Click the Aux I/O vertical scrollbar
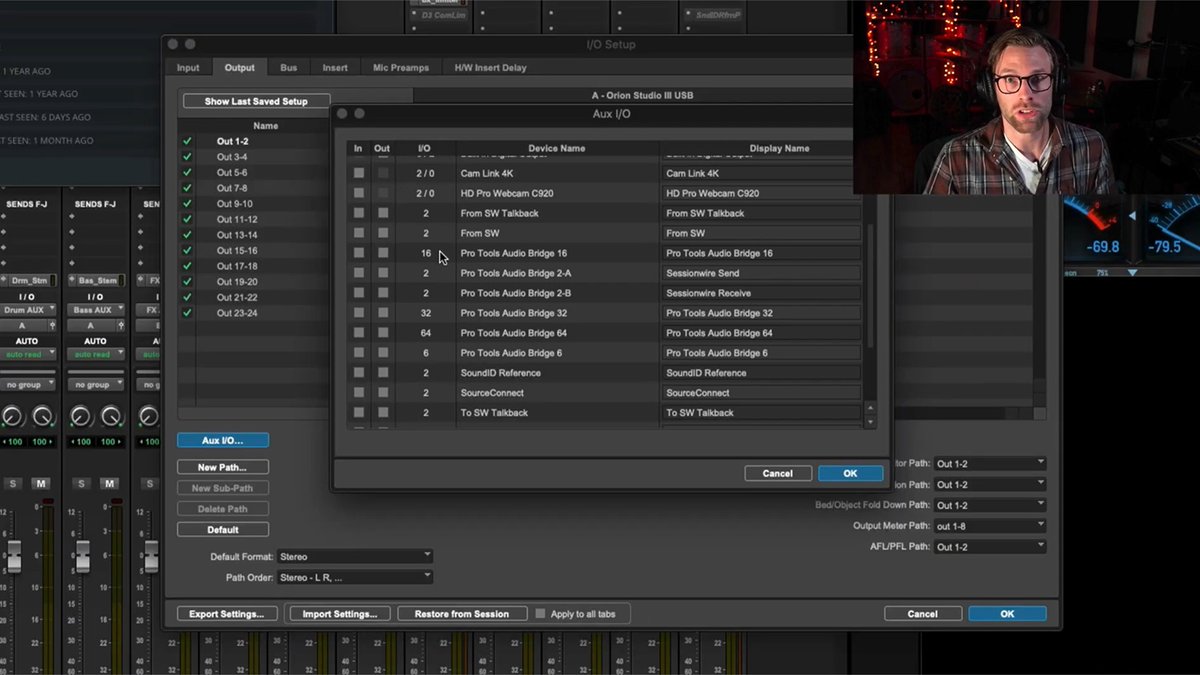This screenshot has width=1200, height=675. click(x=869, y=285)
